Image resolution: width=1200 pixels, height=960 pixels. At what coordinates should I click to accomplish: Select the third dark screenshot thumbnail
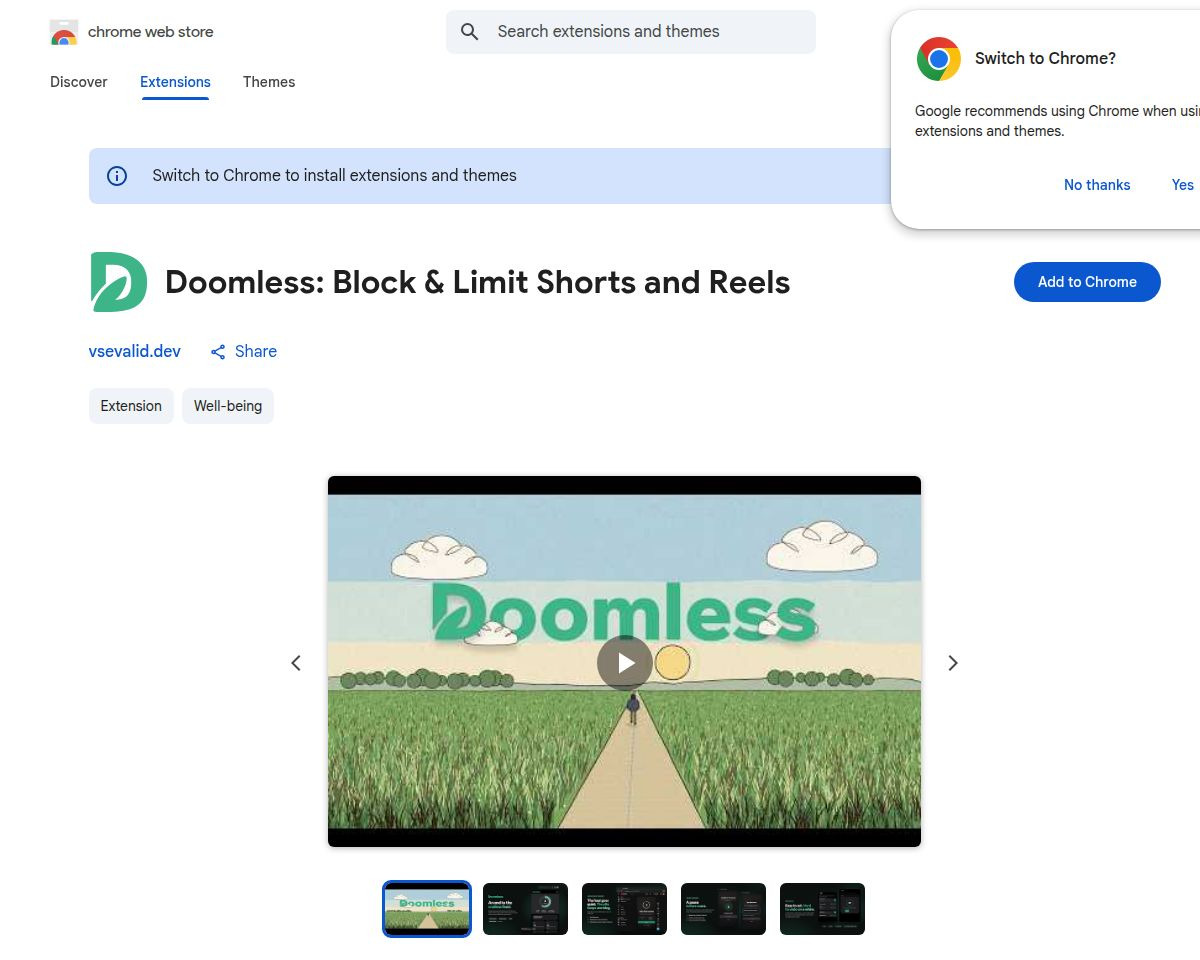tap(624, 909)
